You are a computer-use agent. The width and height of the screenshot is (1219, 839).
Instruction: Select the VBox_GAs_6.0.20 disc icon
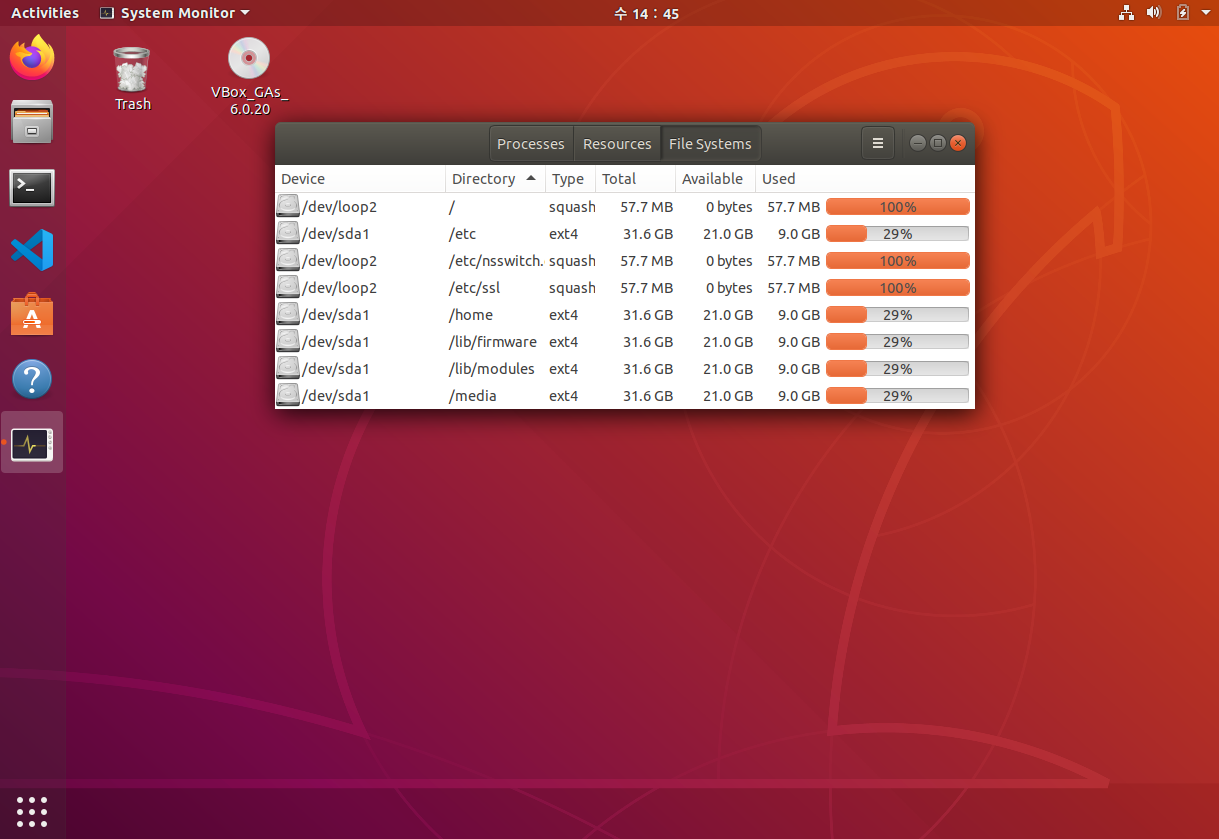[249, 76]
